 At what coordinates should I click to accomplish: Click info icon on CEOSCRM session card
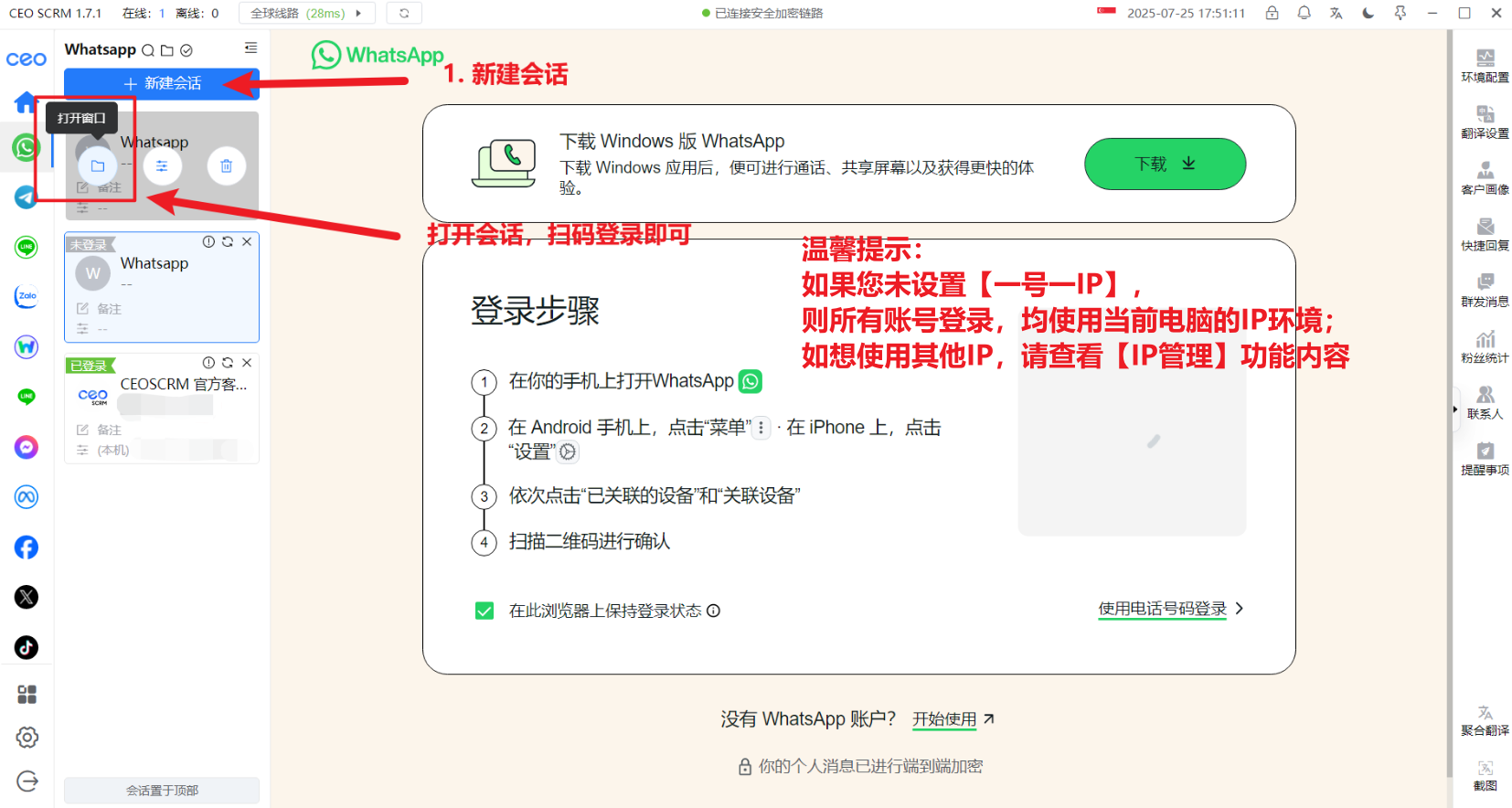pyautogui.click(x=208, y=363)
